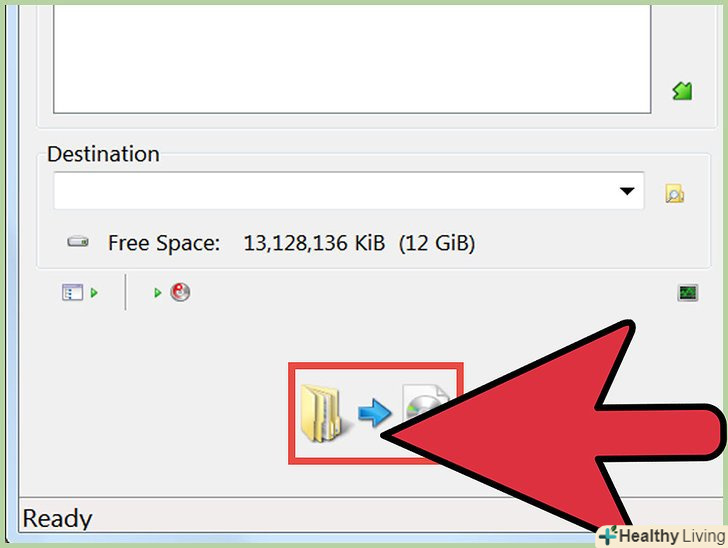728x548 pixels.
Task: Toggle the window layout panel icon
Action: (x=72, y=293)
